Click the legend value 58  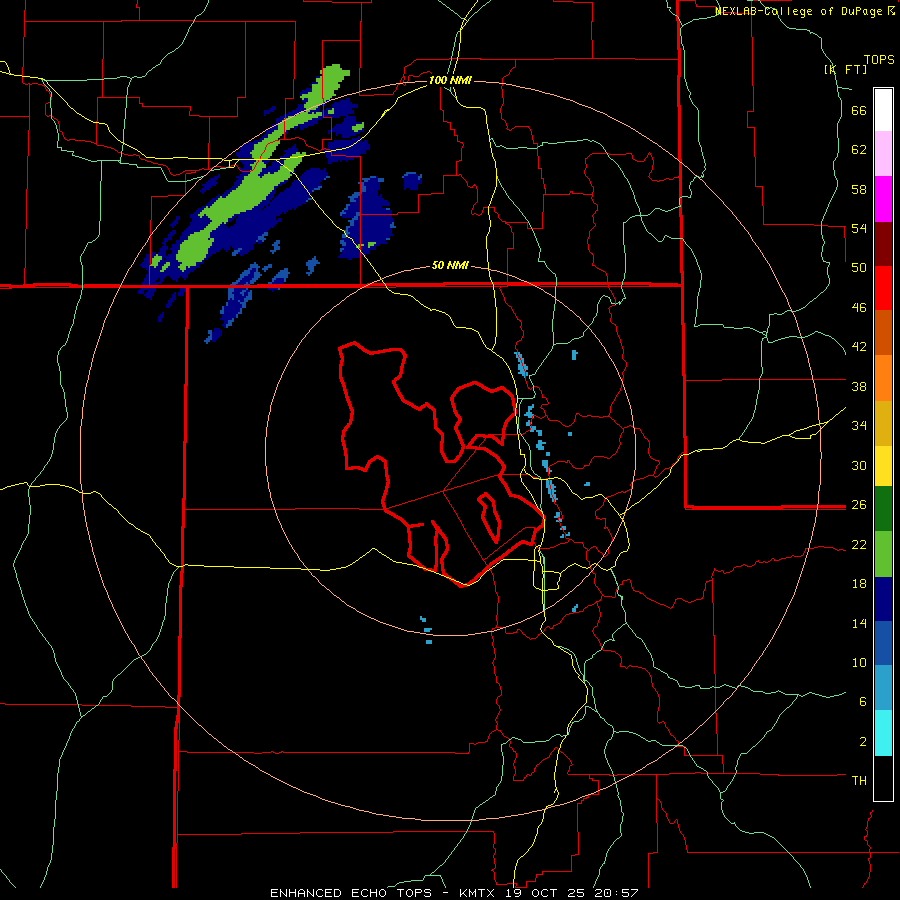click(x=859, y=189)
